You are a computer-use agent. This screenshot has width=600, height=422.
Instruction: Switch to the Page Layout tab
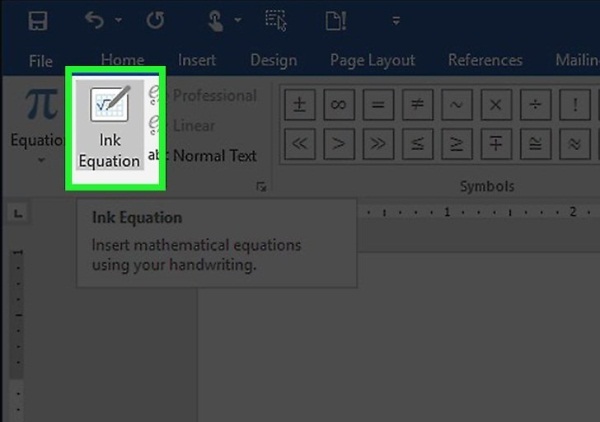click(x=372, y=60)
